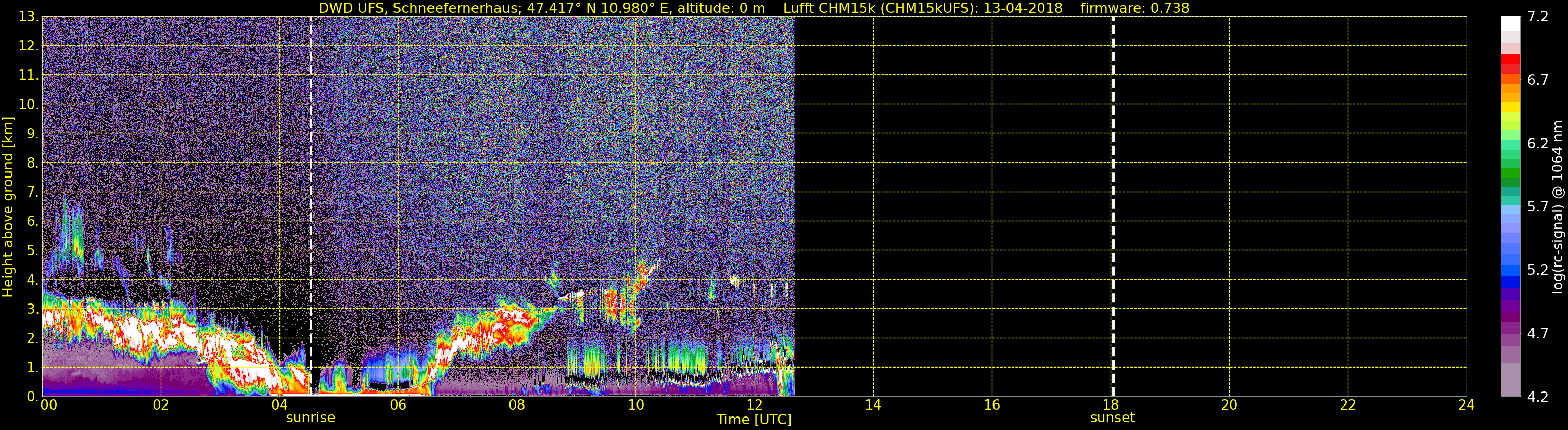Click the "7.2" colour bar tick label

click(x=1538, y=17)
